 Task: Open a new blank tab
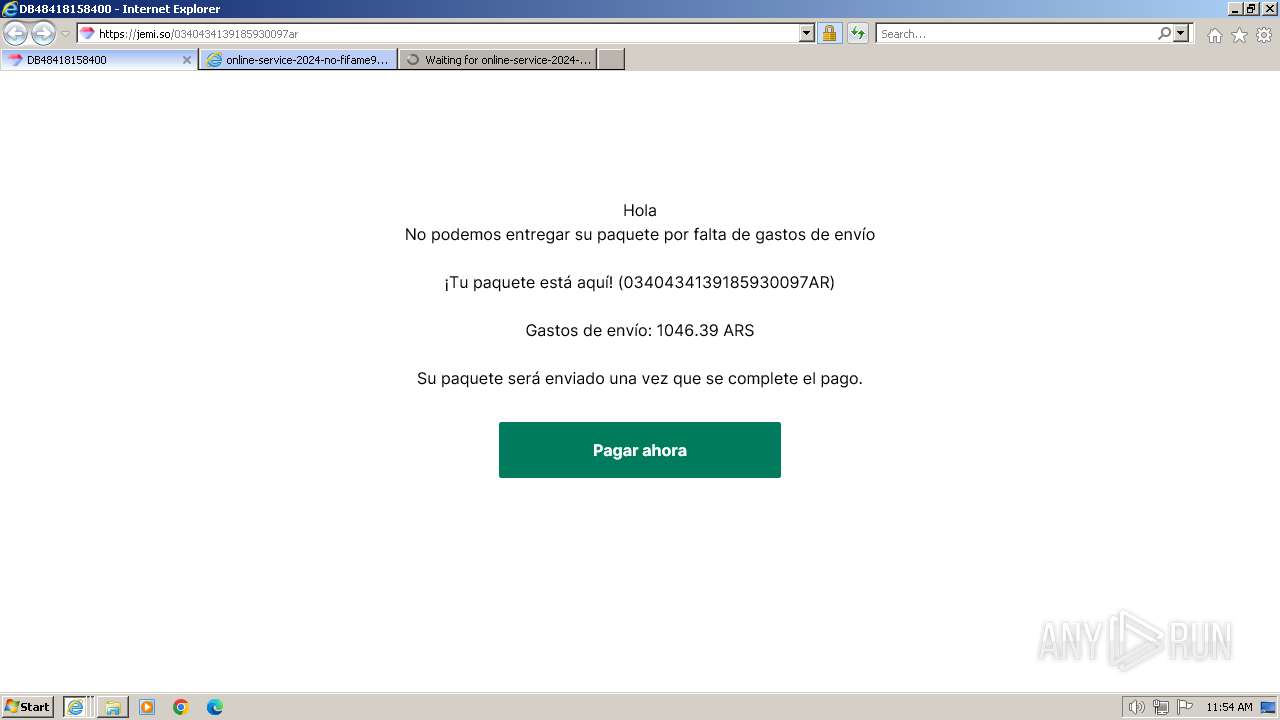pos(611,60)
